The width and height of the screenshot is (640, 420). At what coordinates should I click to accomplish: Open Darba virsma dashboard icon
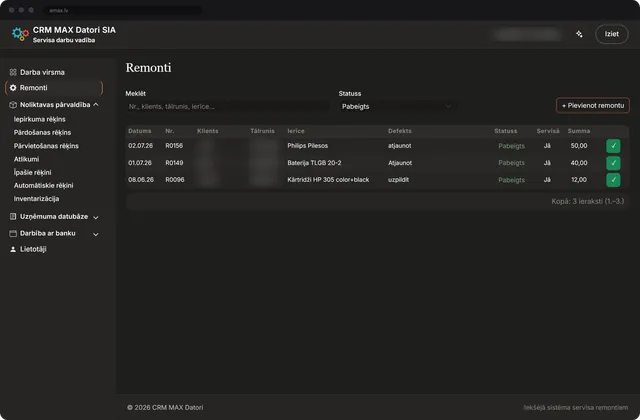click(x=13, y=72)
